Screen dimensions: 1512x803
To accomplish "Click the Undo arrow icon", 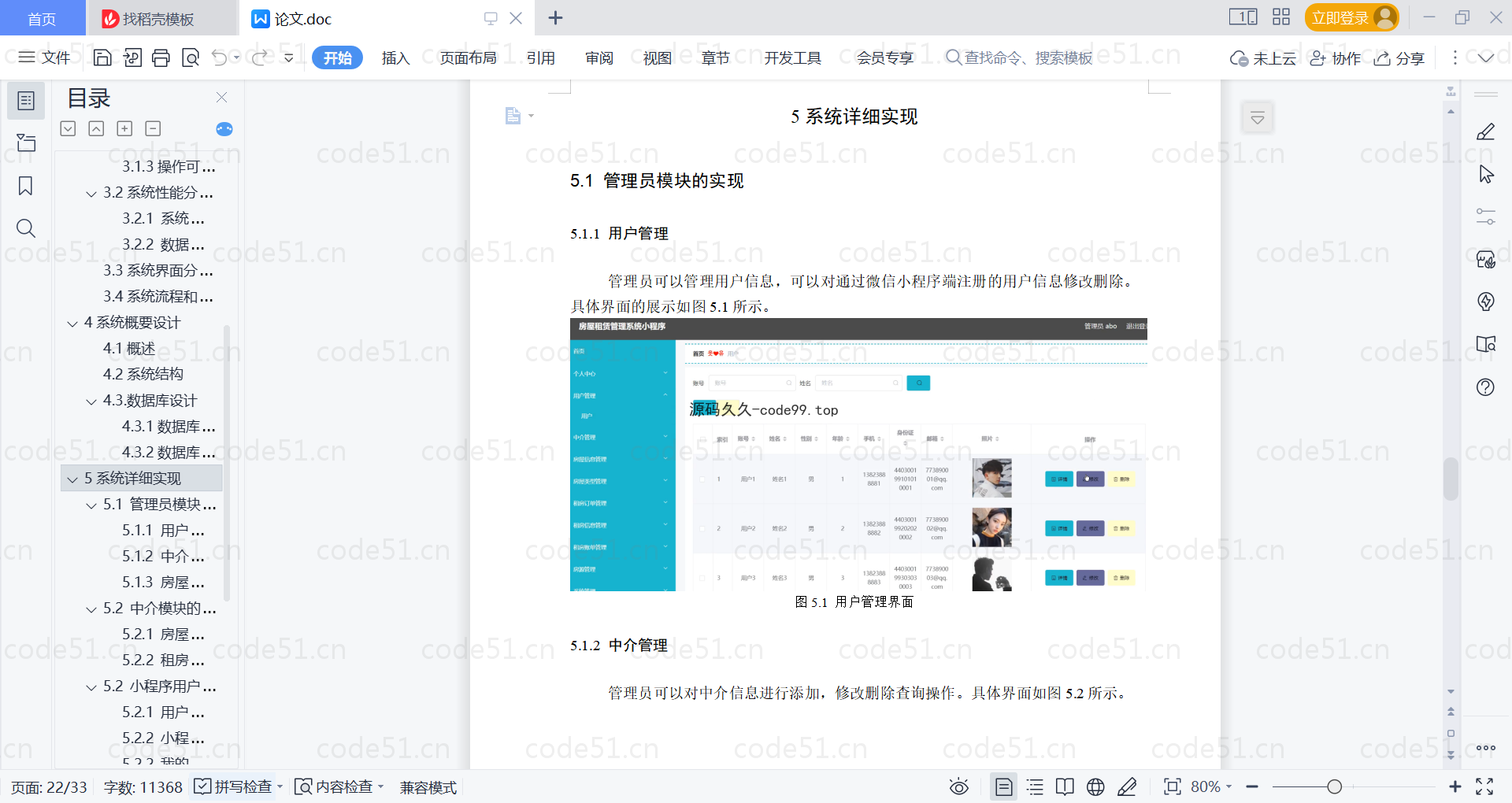I will point(220,57).
